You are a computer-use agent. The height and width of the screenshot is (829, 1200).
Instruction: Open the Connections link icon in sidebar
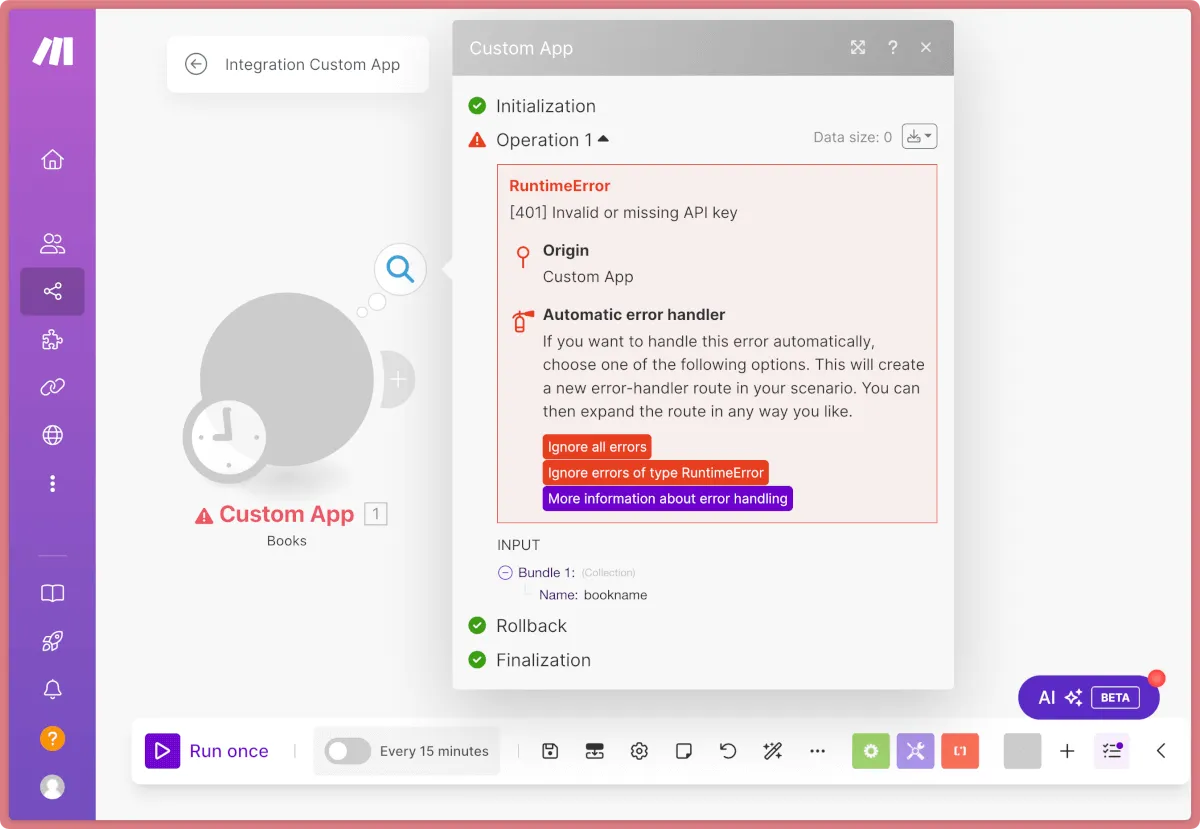pyautogui.click(x=53, y=387)
